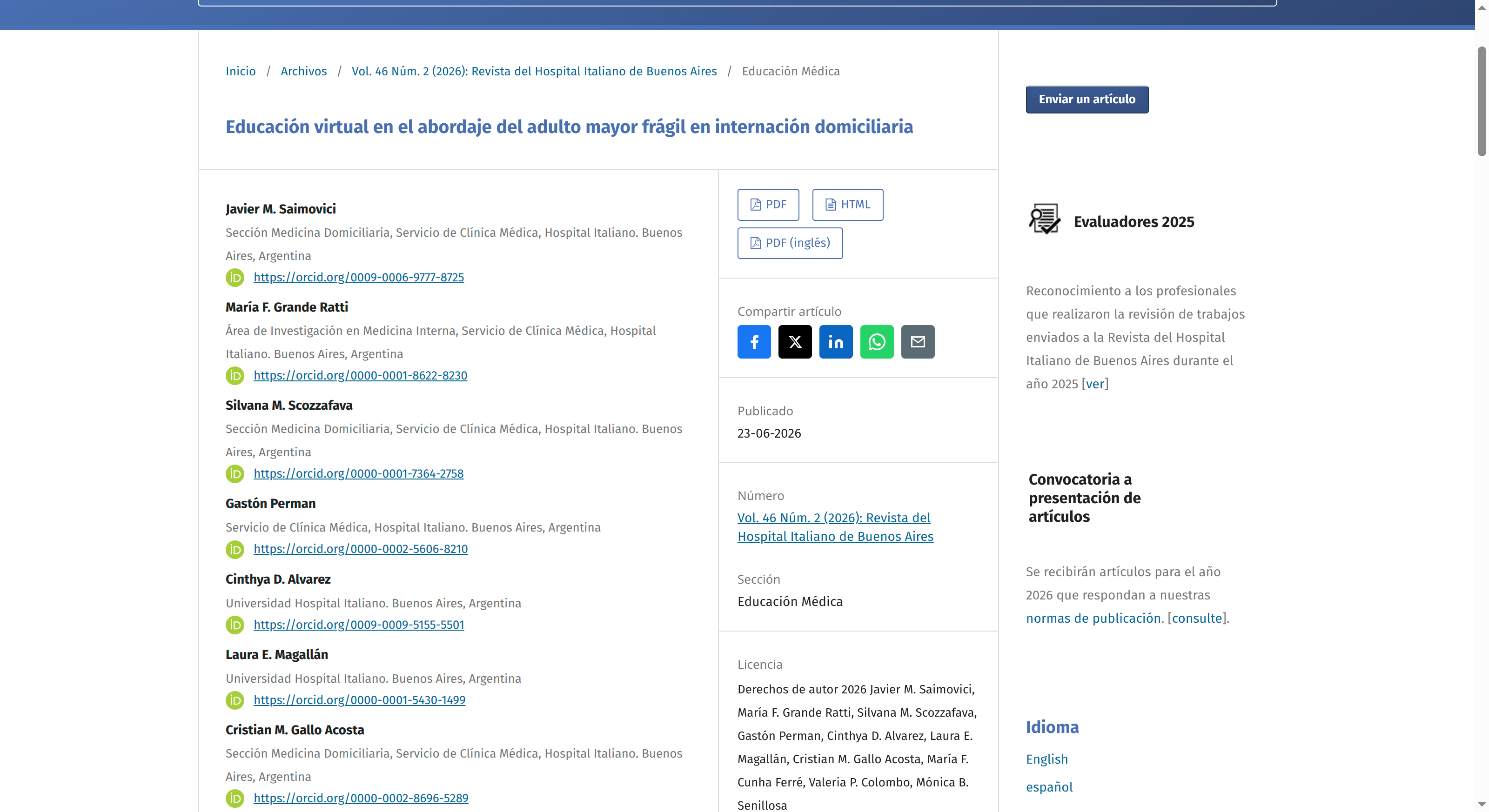Click the scrollbar down arrow
The width and height of the screenshot is (1489, 812).
tap(1482, 805)
